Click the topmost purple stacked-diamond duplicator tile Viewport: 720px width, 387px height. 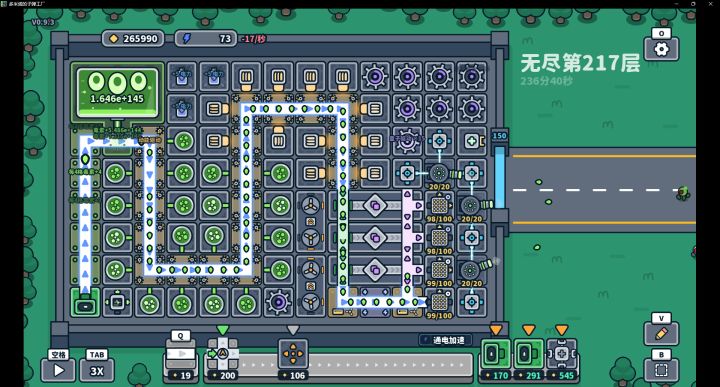(375, 206)
